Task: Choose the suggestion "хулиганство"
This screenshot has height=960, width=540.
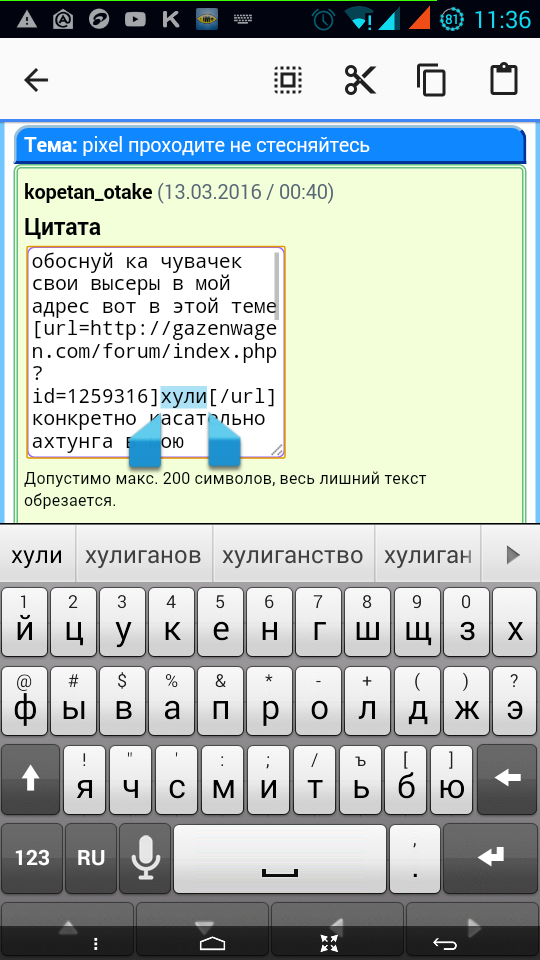Action: [293, 555]
